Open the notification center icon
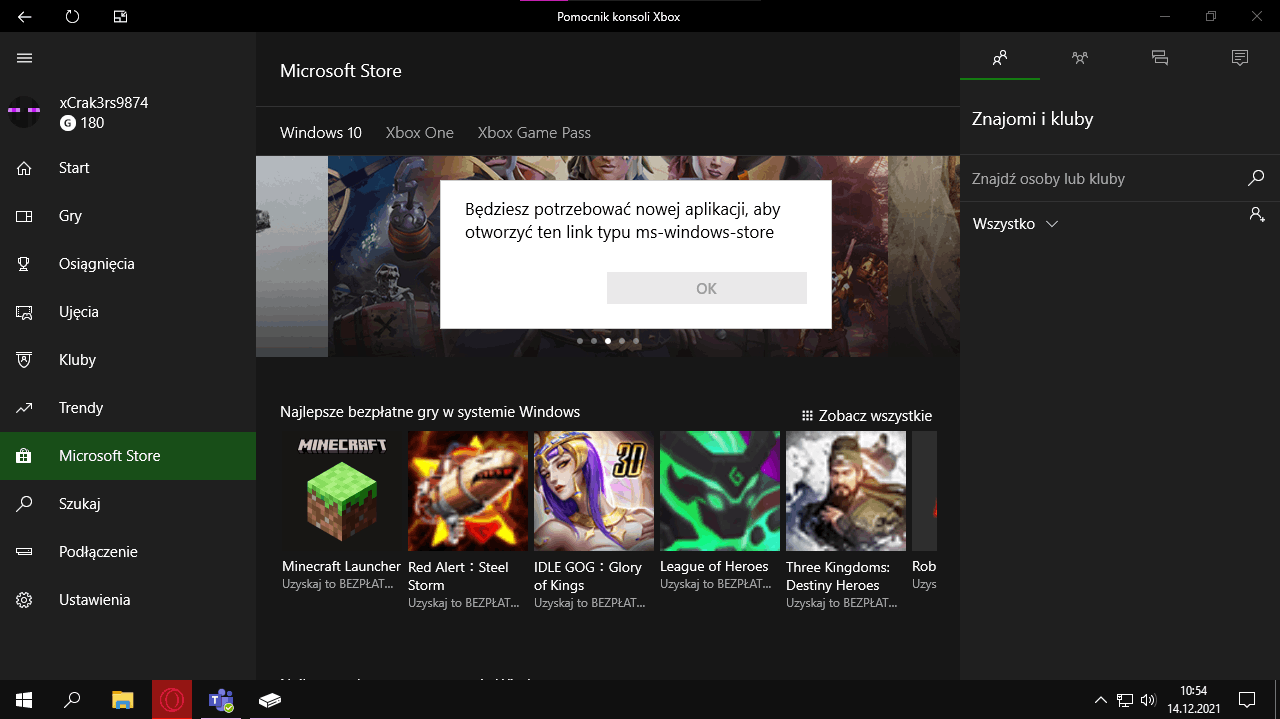The height and width of the screenshot is (719, 1280). click(1247, 700)
